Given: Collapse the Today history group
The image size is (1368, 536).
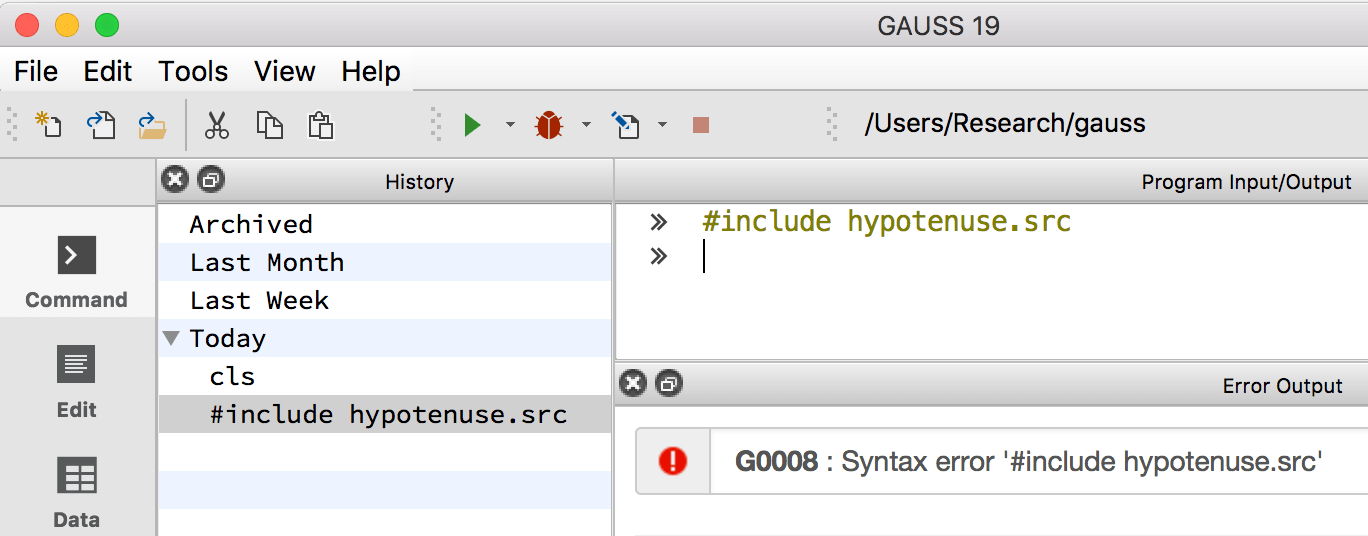Looking at the screenshot, I should 171,338.
